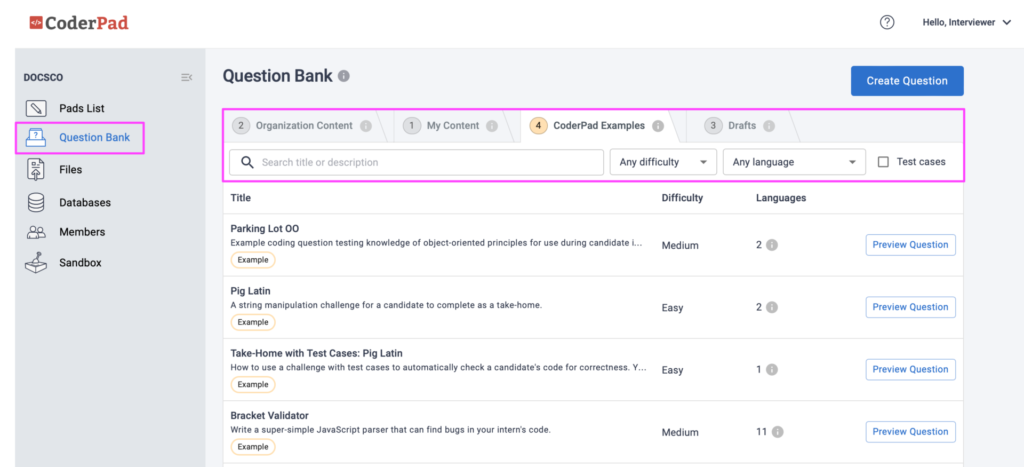Go to Databases in the sidebar
Screen dimensions: 1024x467
click(85, 202)
